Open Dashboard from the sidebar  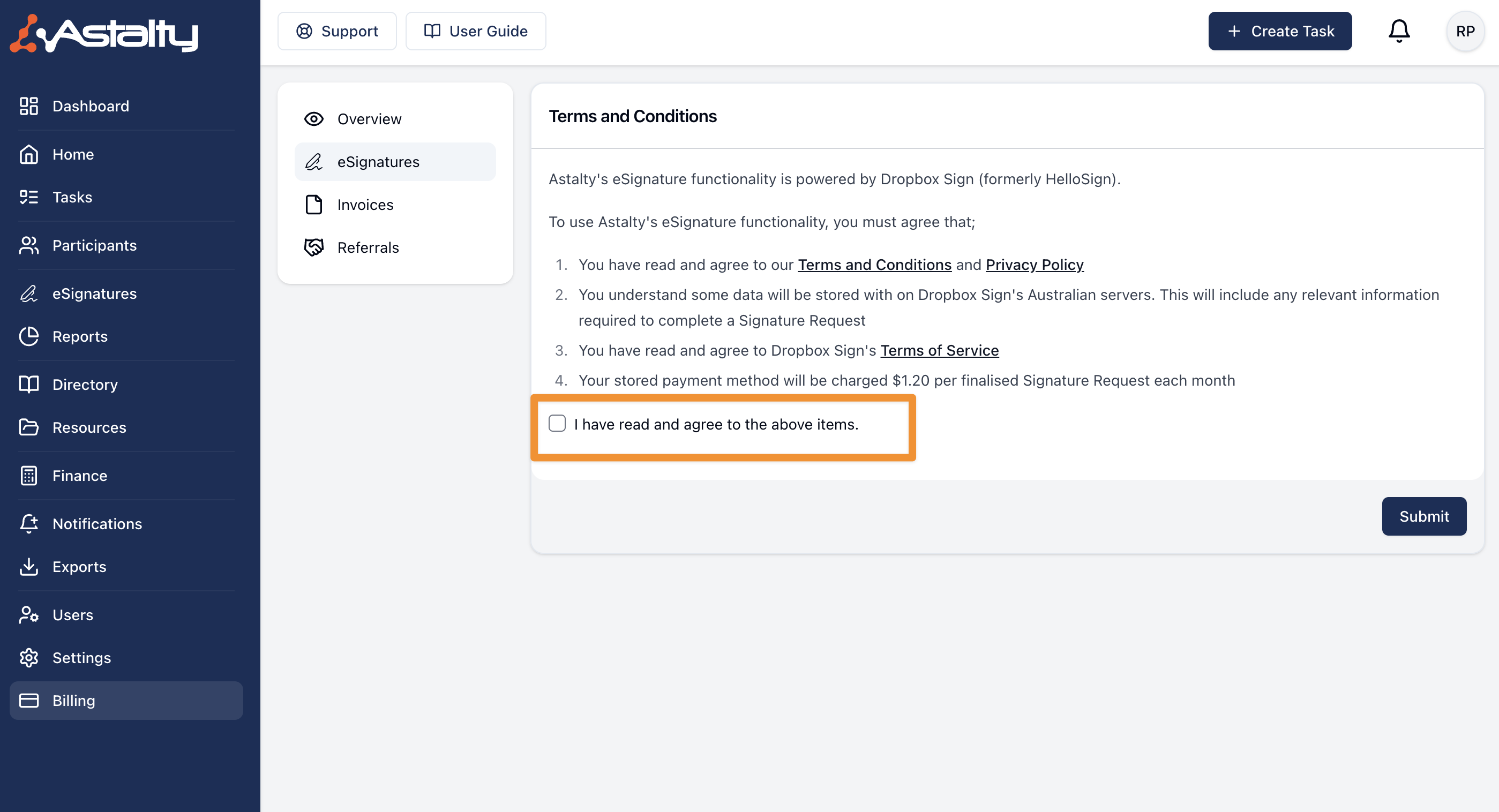tap(90, 106)
